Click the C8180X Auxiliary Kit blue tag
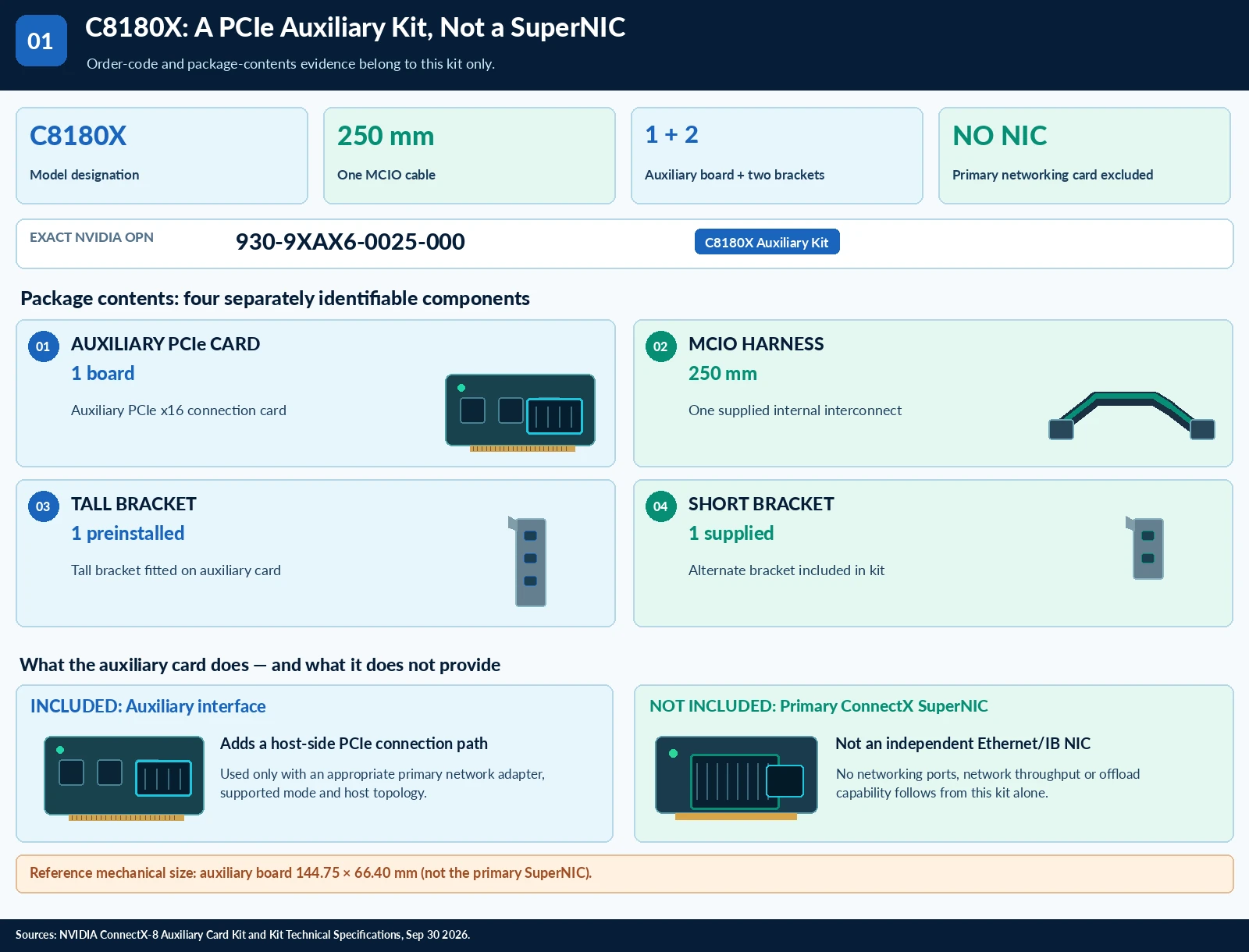The image size is (1249, 952). tap(767, 242)
